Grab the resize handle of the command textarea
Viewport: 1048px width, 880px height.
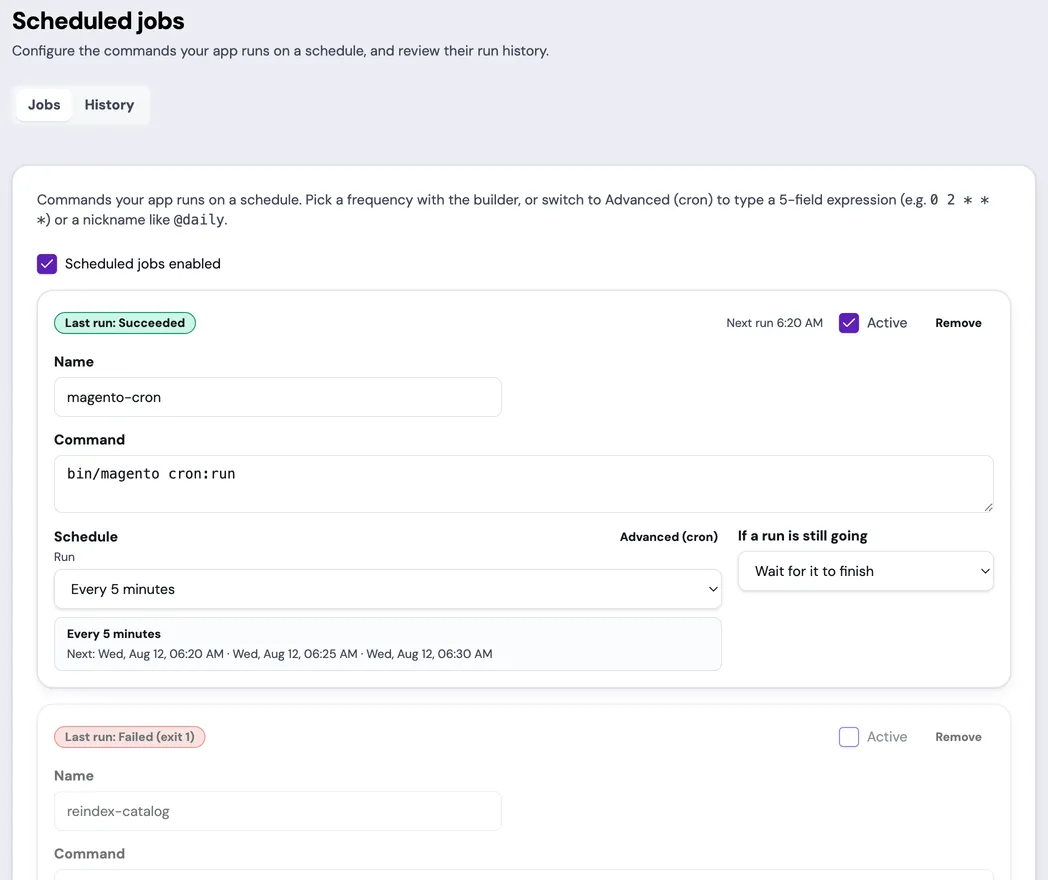[x=988, y=507]
